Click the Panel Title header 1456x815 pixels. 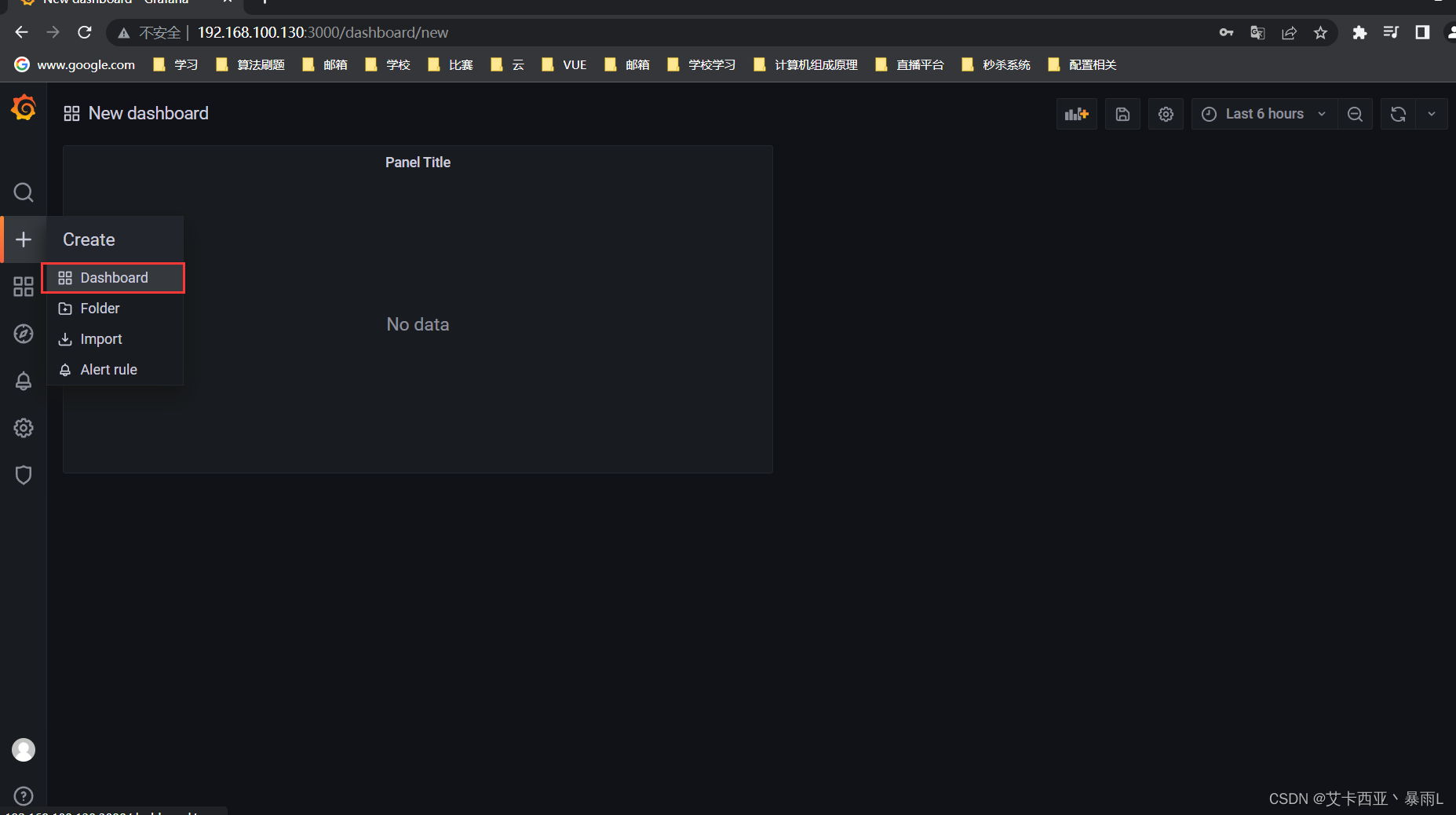[418, 163]
